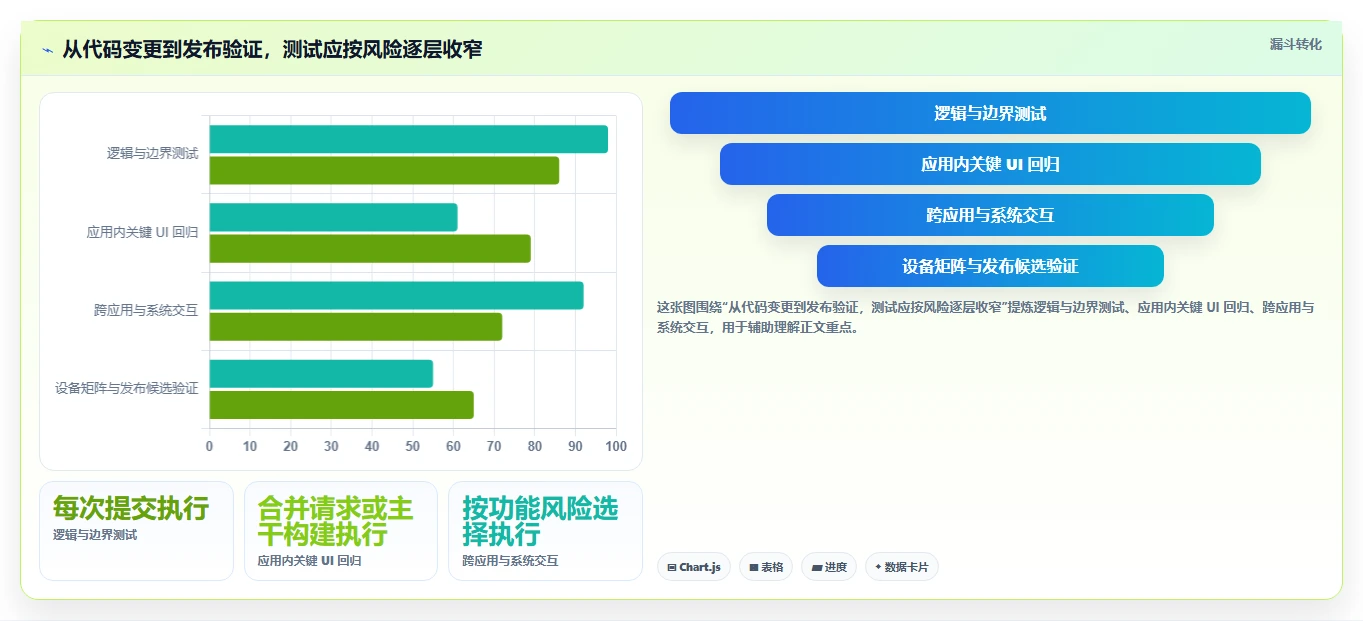Click the green bar for 设备矩阵与发布候选验证

pyautogui.click(x=341, y=405)
